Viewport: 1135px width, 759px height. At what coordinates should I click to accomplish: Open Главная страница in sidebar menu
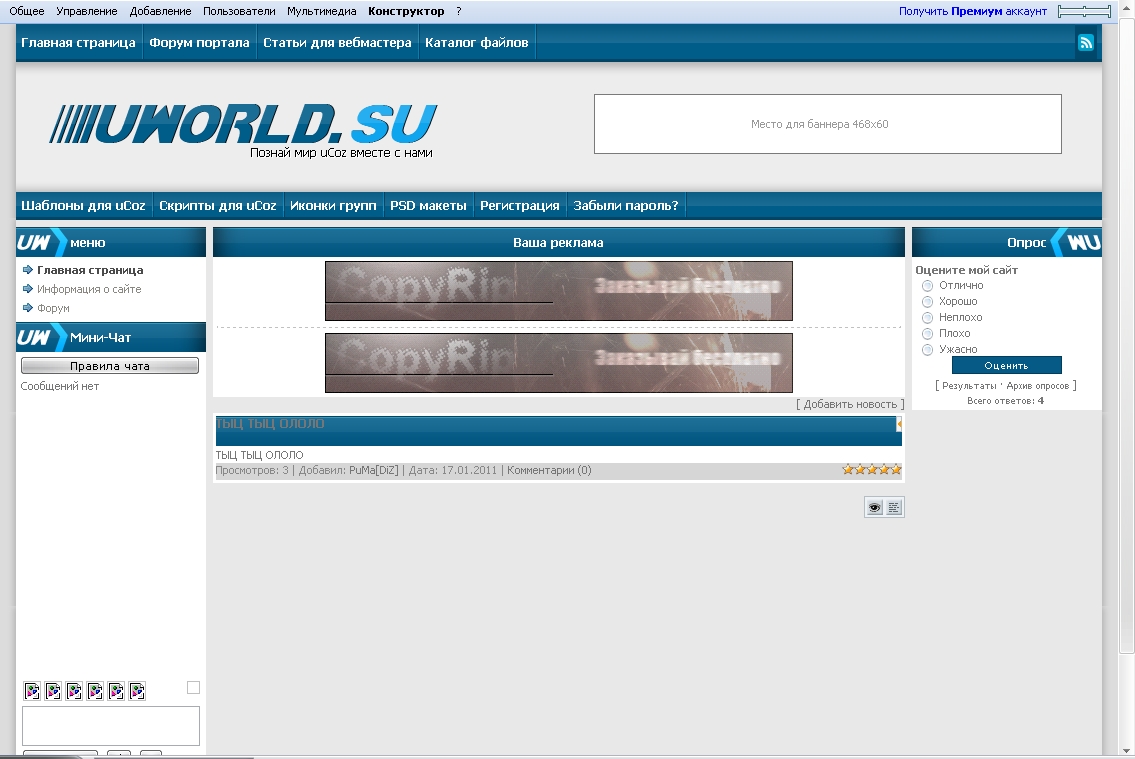pyautogui.click(x=90, y=270)
